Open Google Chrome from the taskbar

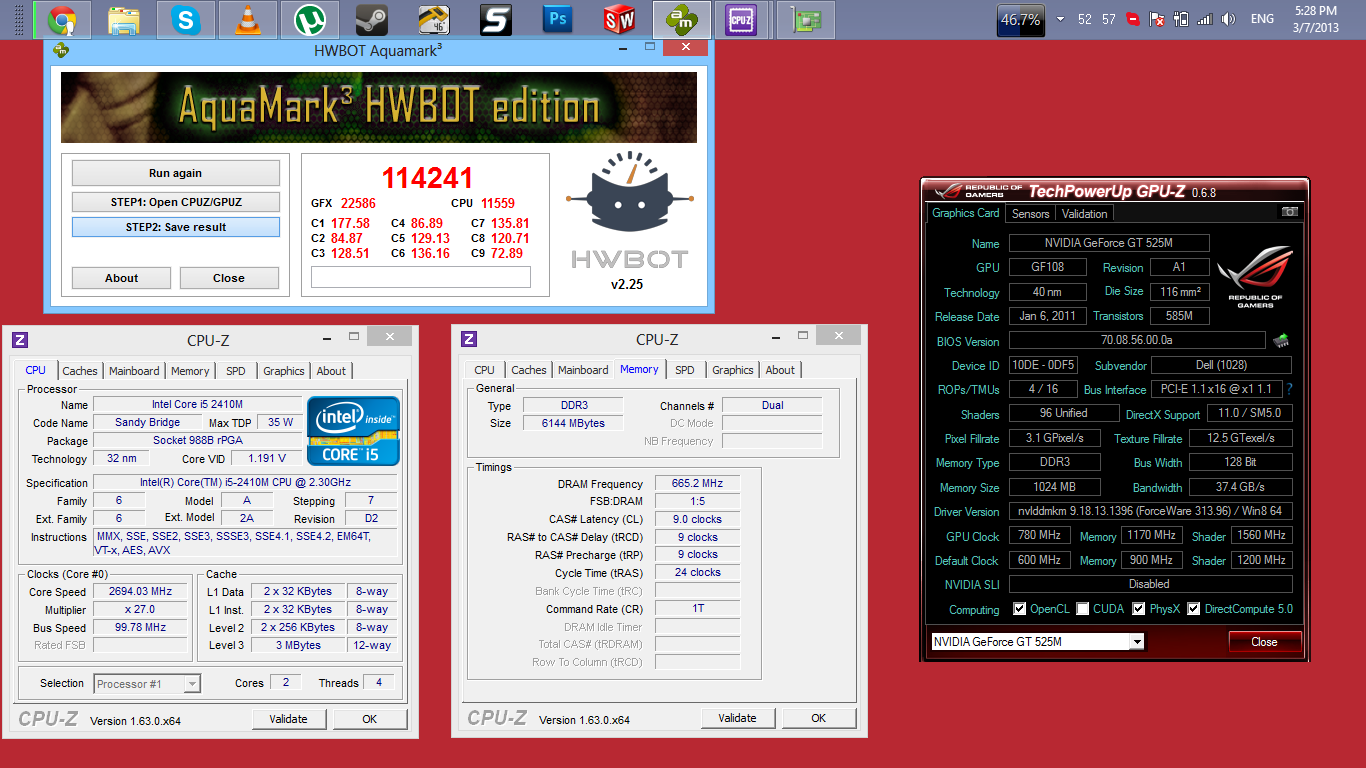click(62, 19)
